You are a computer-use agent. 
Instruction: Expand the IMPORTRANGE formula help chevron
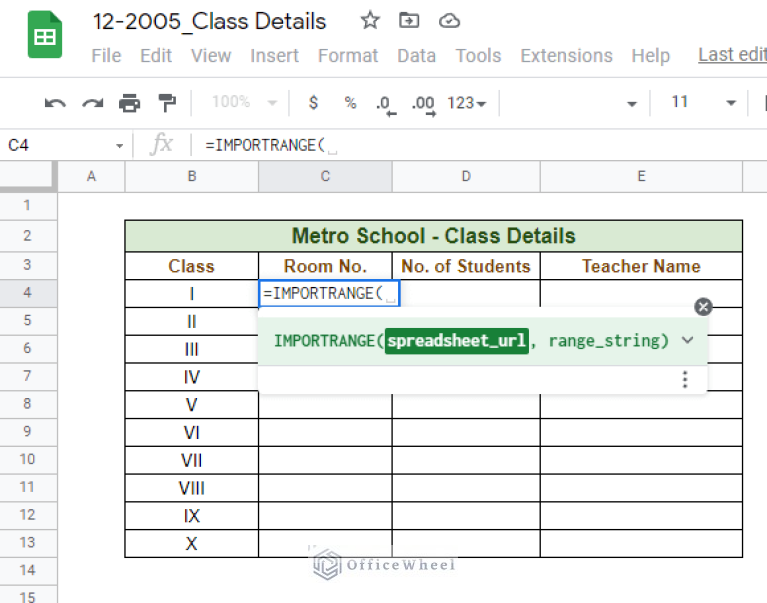pyautogui.click(x=688, y=340)
